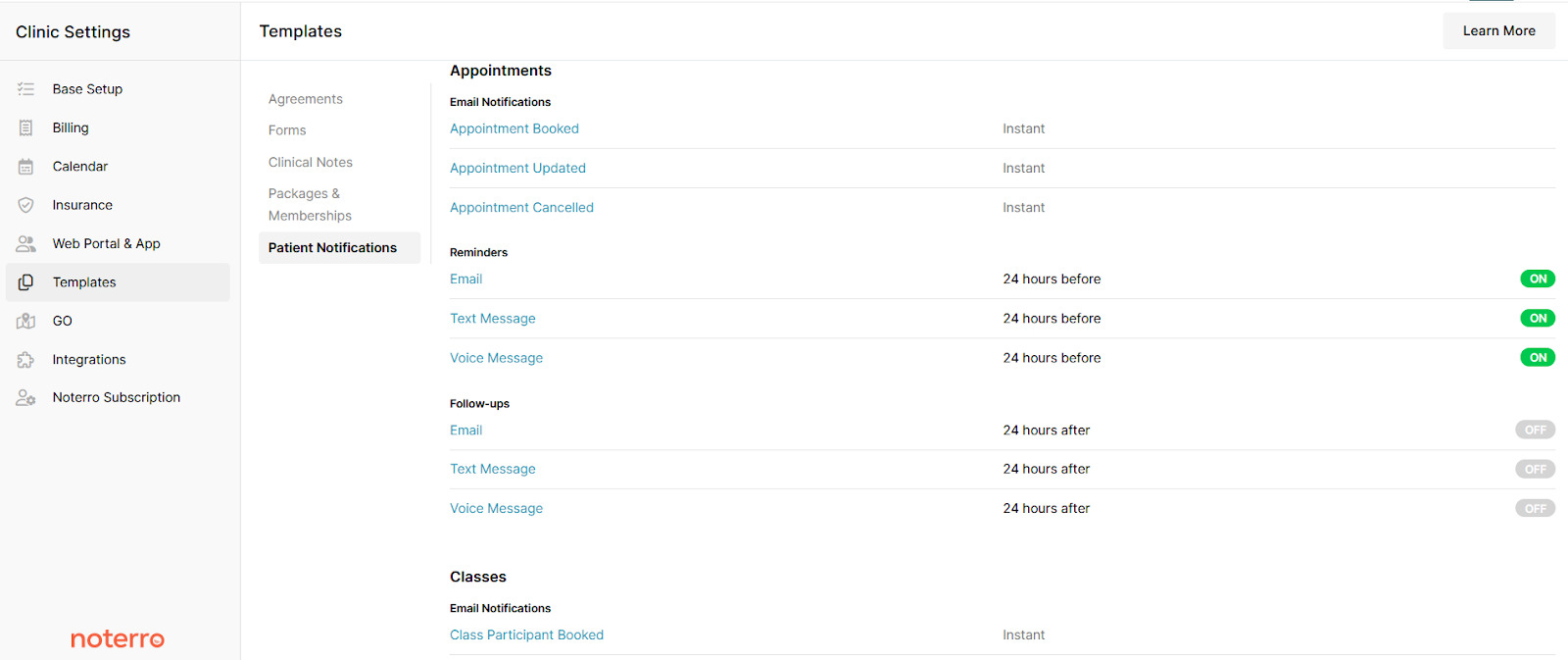
Task: Open Noterro Subscription via its icon
Action: click(25, 397)
